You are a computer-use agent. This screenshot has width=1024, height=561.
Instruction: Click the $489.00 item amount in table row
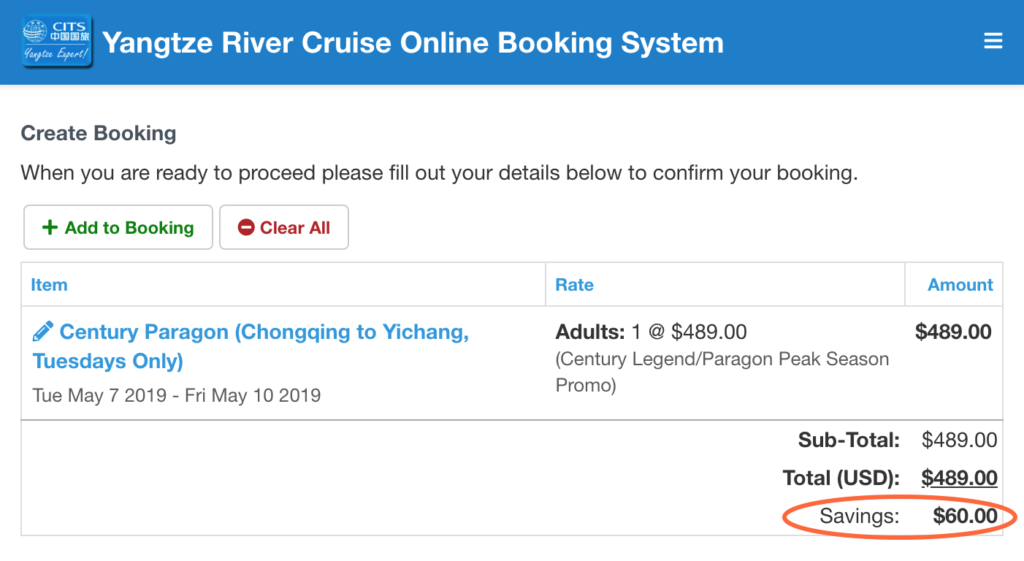point(953,332)
